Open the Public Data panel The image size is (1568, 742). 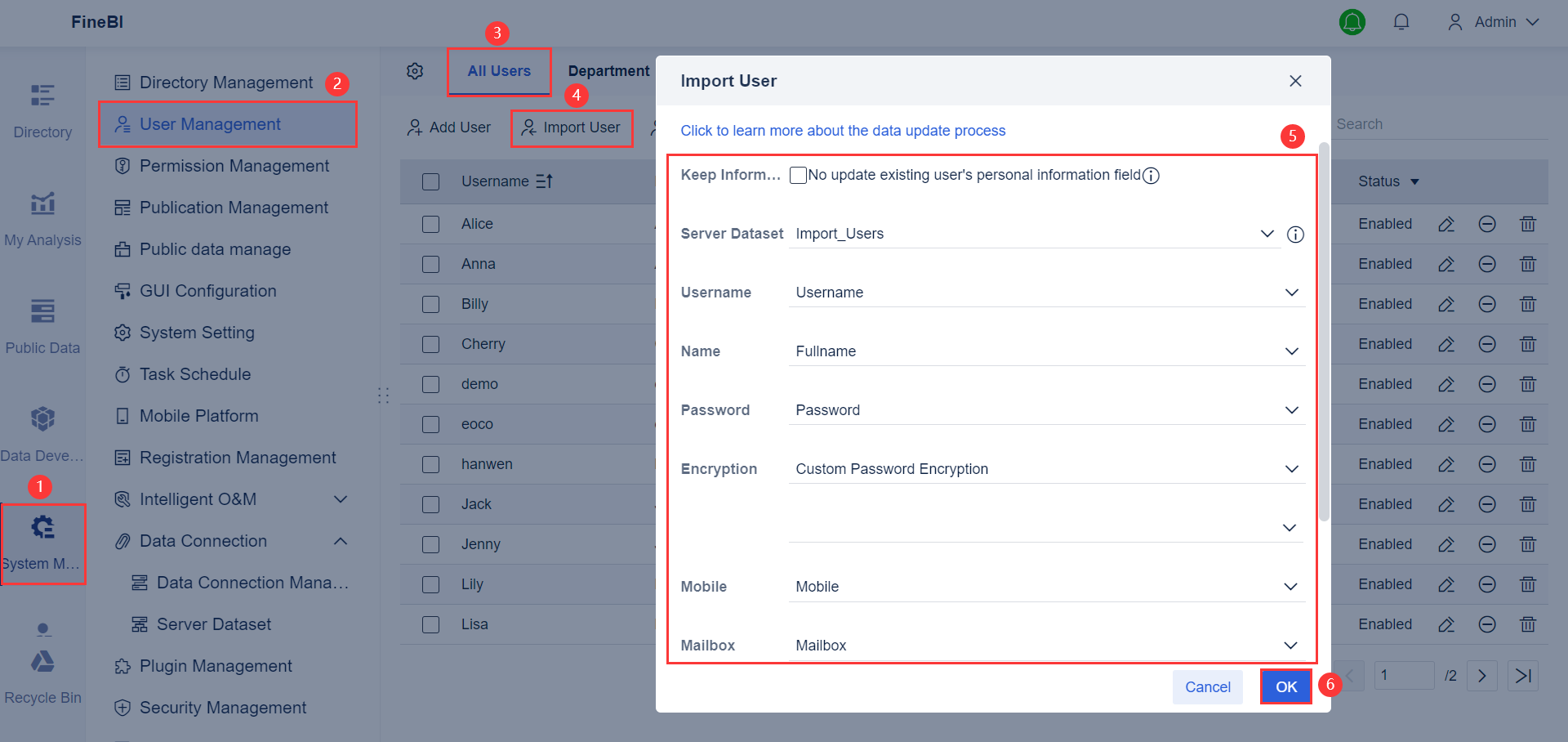[x=42, y=325]
